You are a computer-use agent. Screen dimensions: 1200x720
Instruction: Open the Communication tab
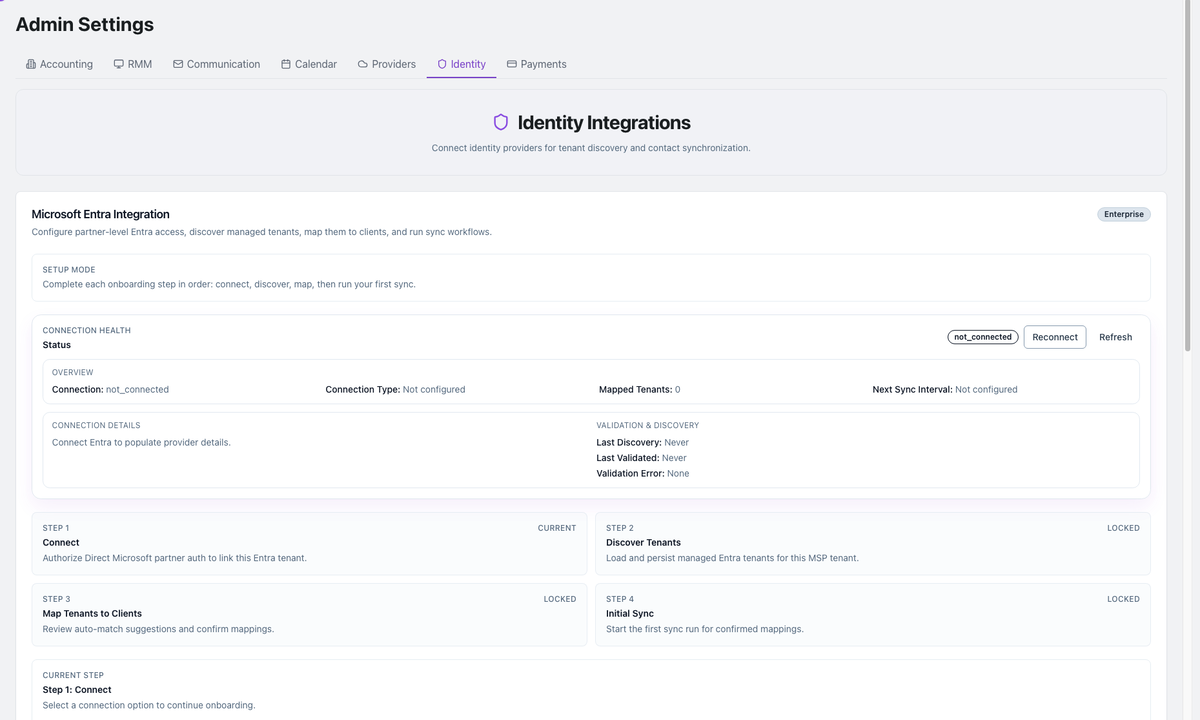pos(217,64)
